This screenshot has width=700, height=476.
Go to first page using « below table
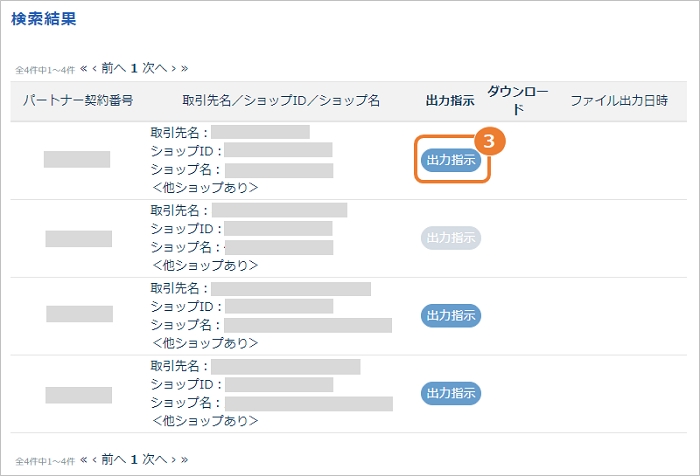pos(83,459)
